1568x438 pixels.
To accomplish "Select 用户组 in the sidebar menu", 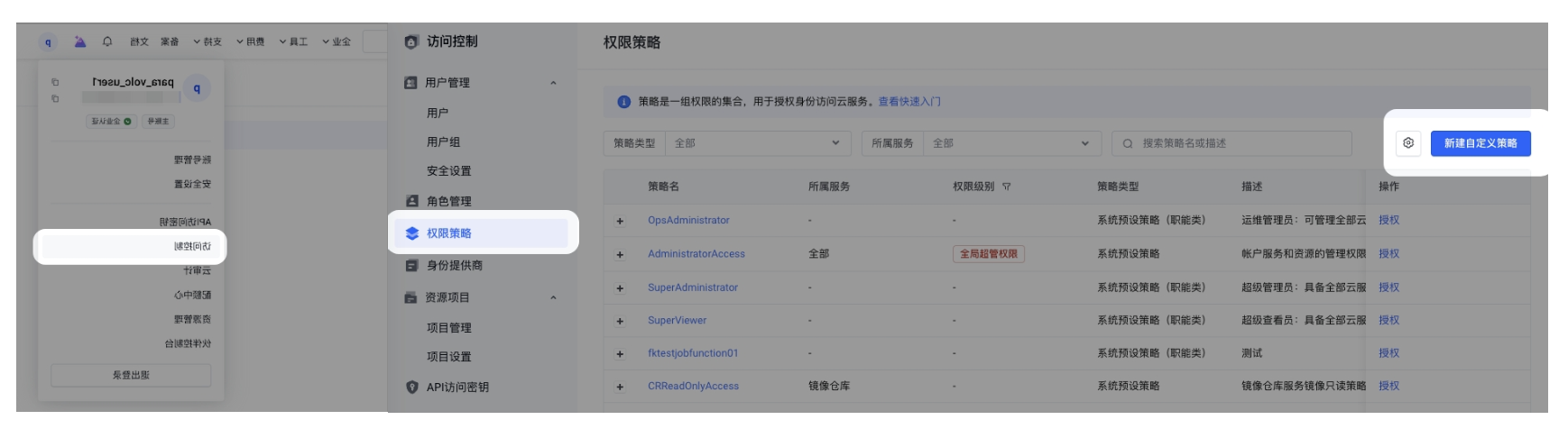I will coord(443,142).
